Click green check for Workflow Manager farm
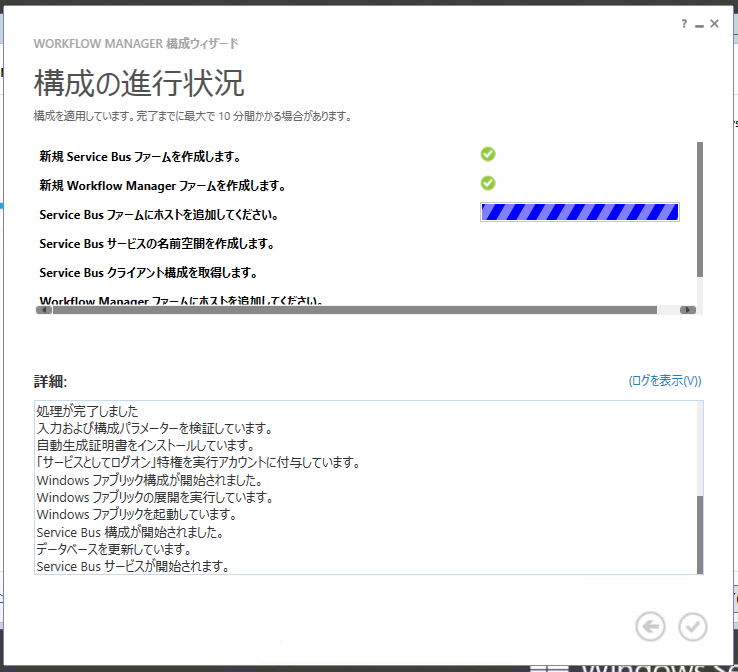The image size is (738, 672). tap(488, 183)
